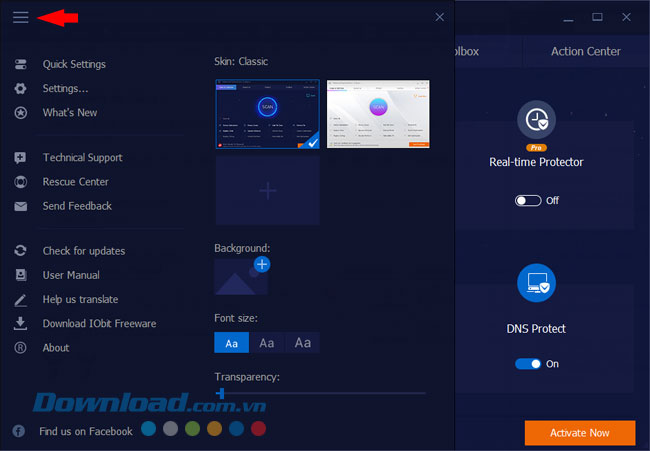This screenshot has width=650, height=451.
Task: Click the About registered-mark icon
Action: 20,347
